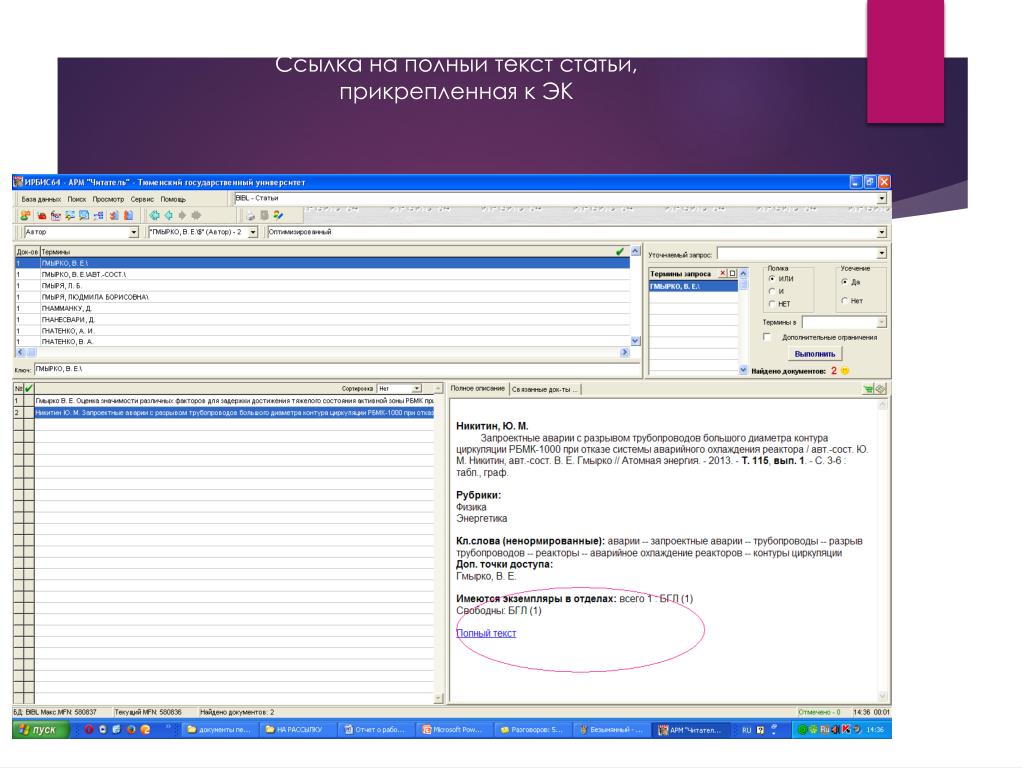Click the printer toolbar icon
Image resolution: width=1024 pixels, height=768 pixels.
251,215
